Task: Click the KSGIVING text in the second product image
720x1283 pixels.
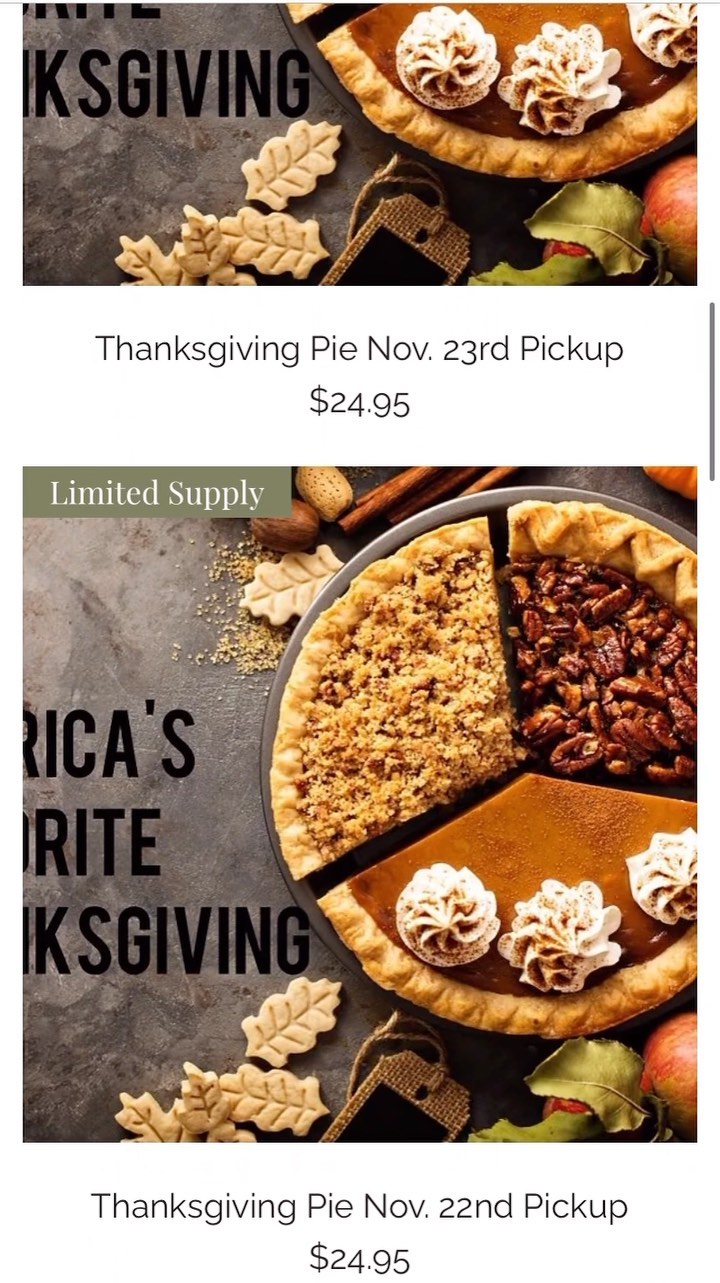Action: click(167, 940)
